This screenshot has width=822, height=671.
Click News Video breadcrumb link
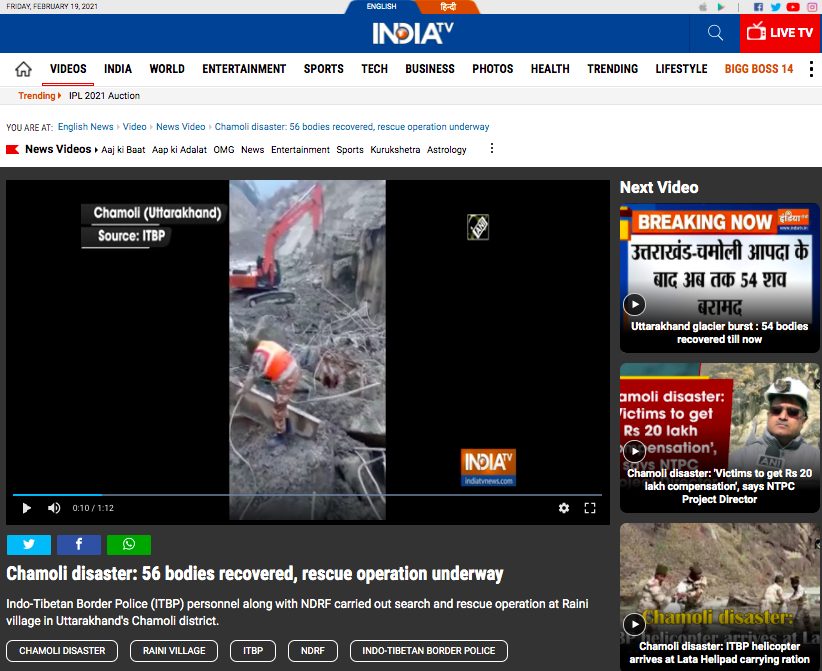pyautogui.click(x=180, y=126)
